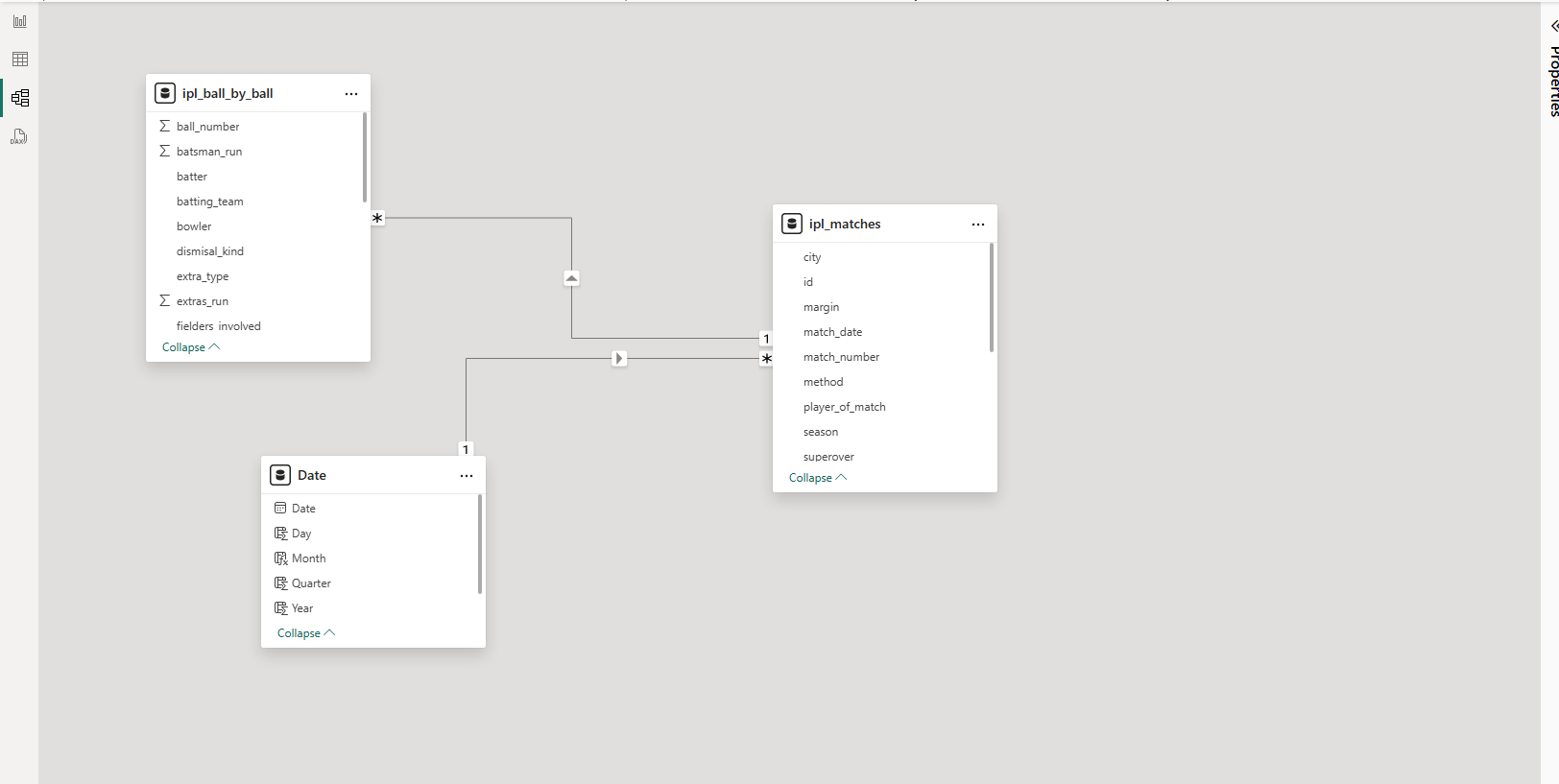
Task: Select the Model view icon
Action: point(19,98)
